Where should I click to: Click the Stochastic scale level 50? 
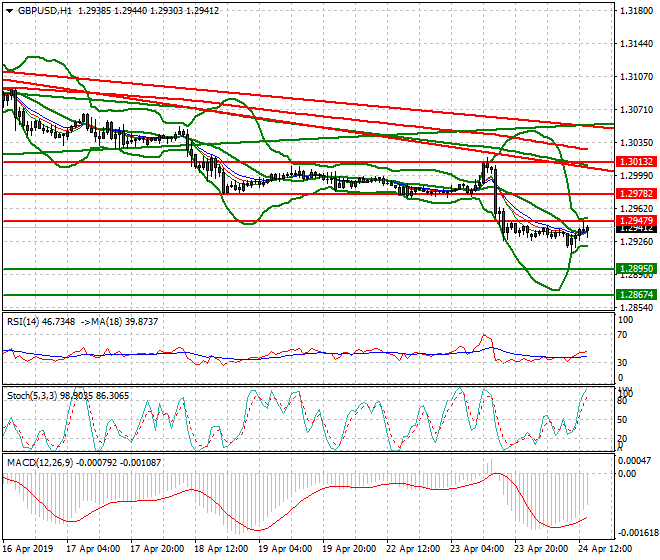click(622, 420)
